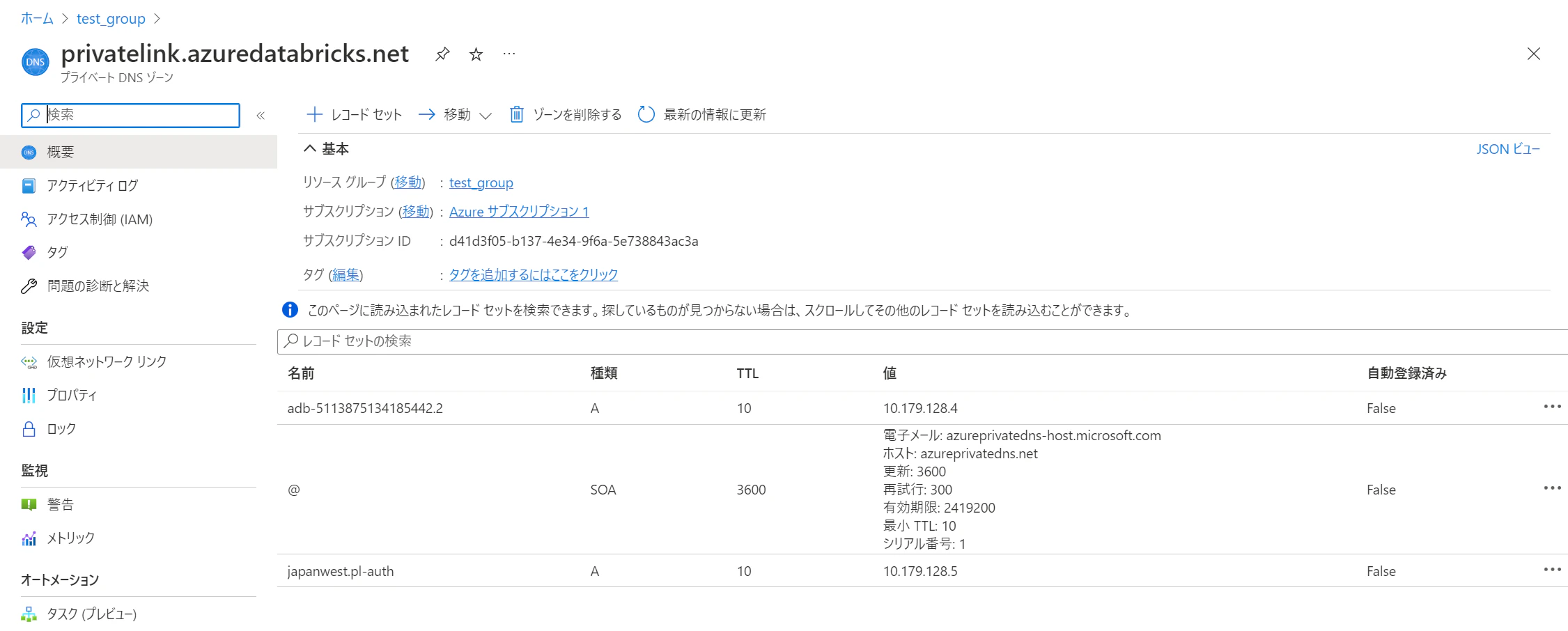Image resolution: width=1568 pixels, height=631 pixels.
Task: Select the @ SOA record name
Action: [x=294, y=490]
